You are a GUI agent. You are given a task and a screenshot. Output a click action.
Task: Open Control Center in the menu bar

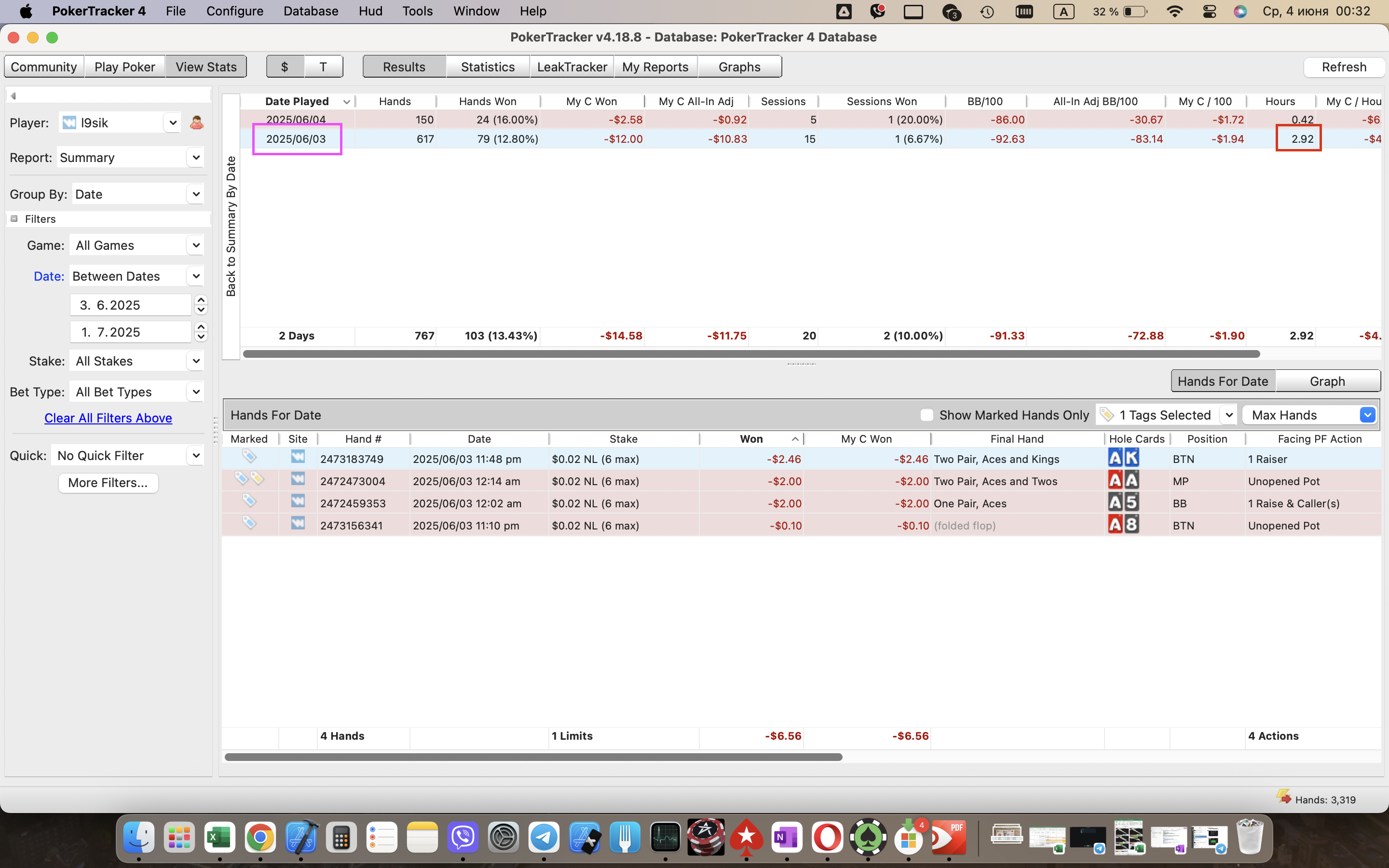(1209, 11)
